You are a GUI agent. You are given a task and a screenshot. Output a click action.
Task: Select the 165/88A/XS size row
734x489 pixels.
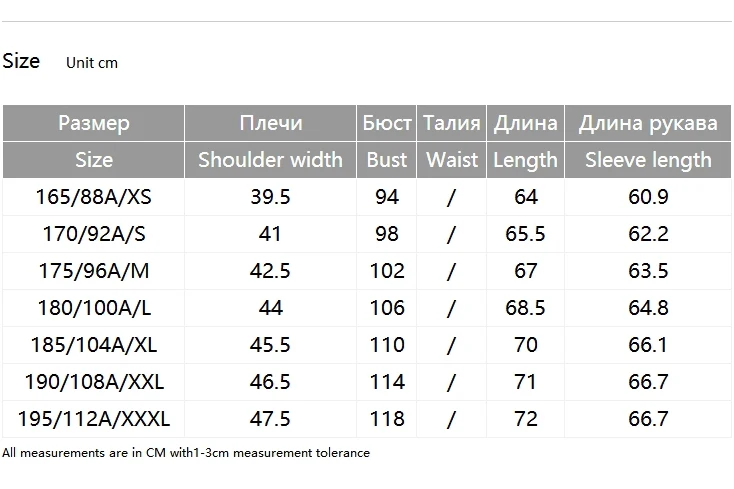pyautogui.click(x=367, y=197)
